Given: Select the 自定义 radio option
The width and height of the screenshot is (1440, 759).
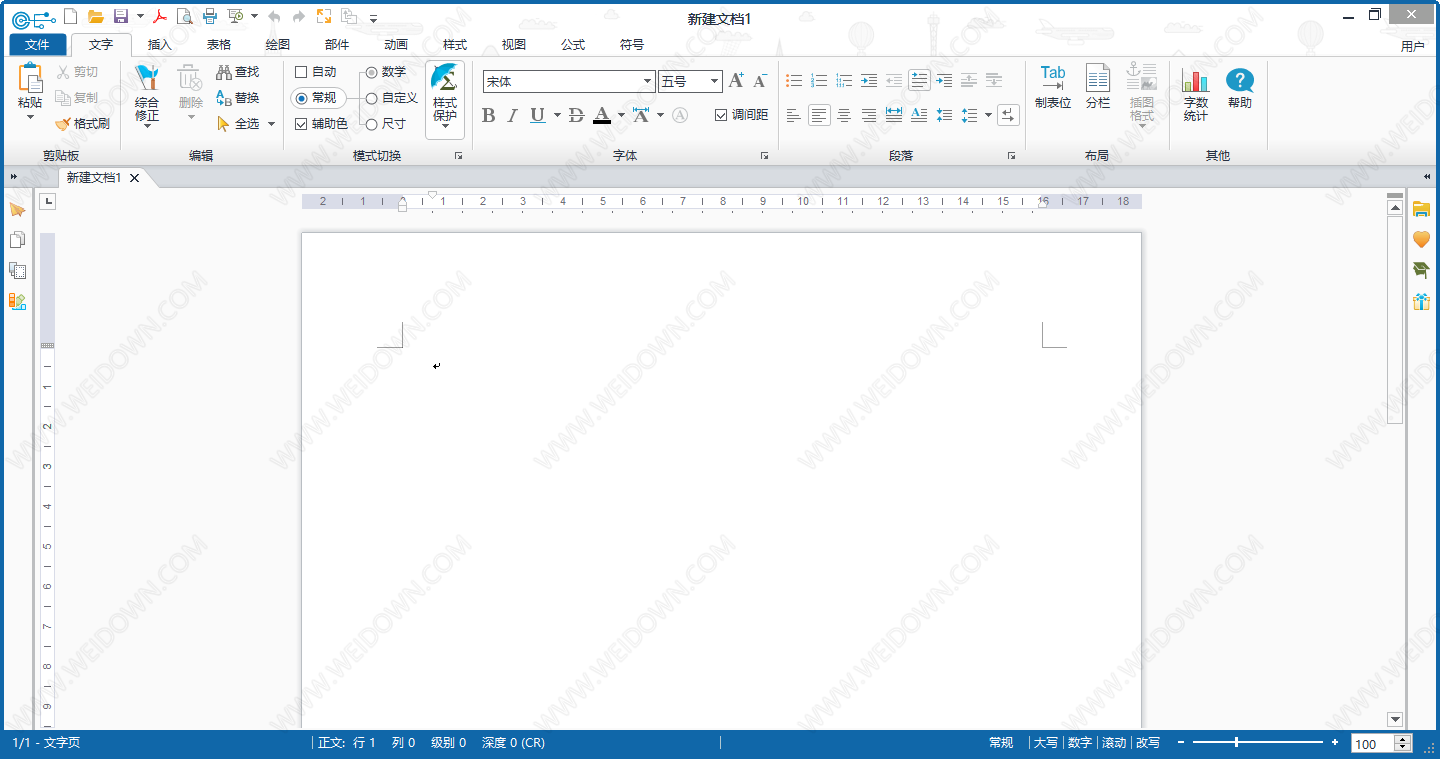Looking at the screenshot, I should pyautogui.click(x=371, y=98).
